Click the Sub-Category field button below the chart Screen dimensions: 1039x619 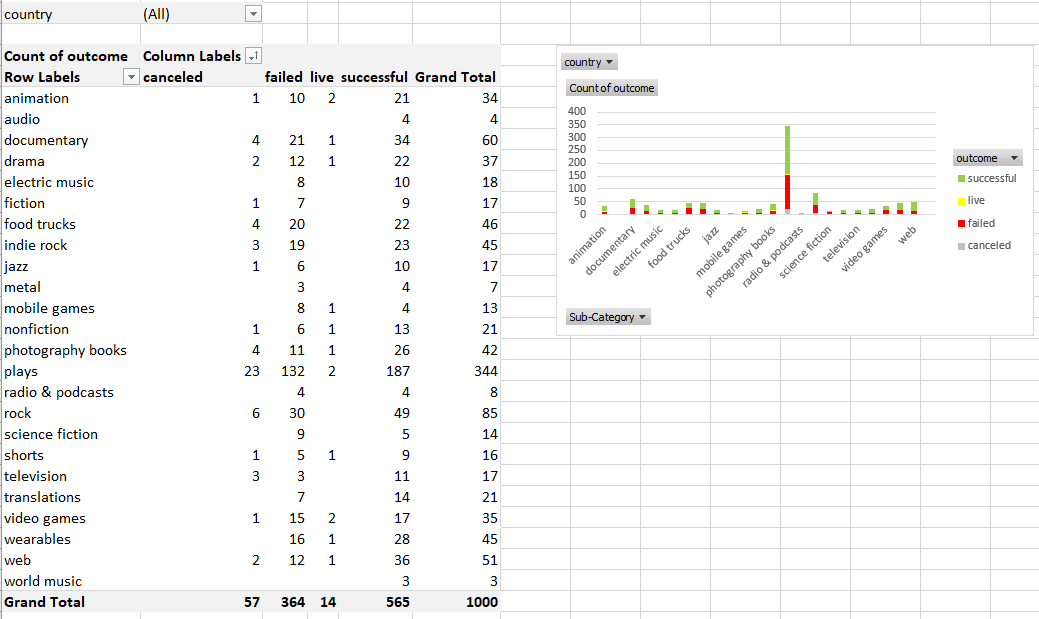pos(610,316)
